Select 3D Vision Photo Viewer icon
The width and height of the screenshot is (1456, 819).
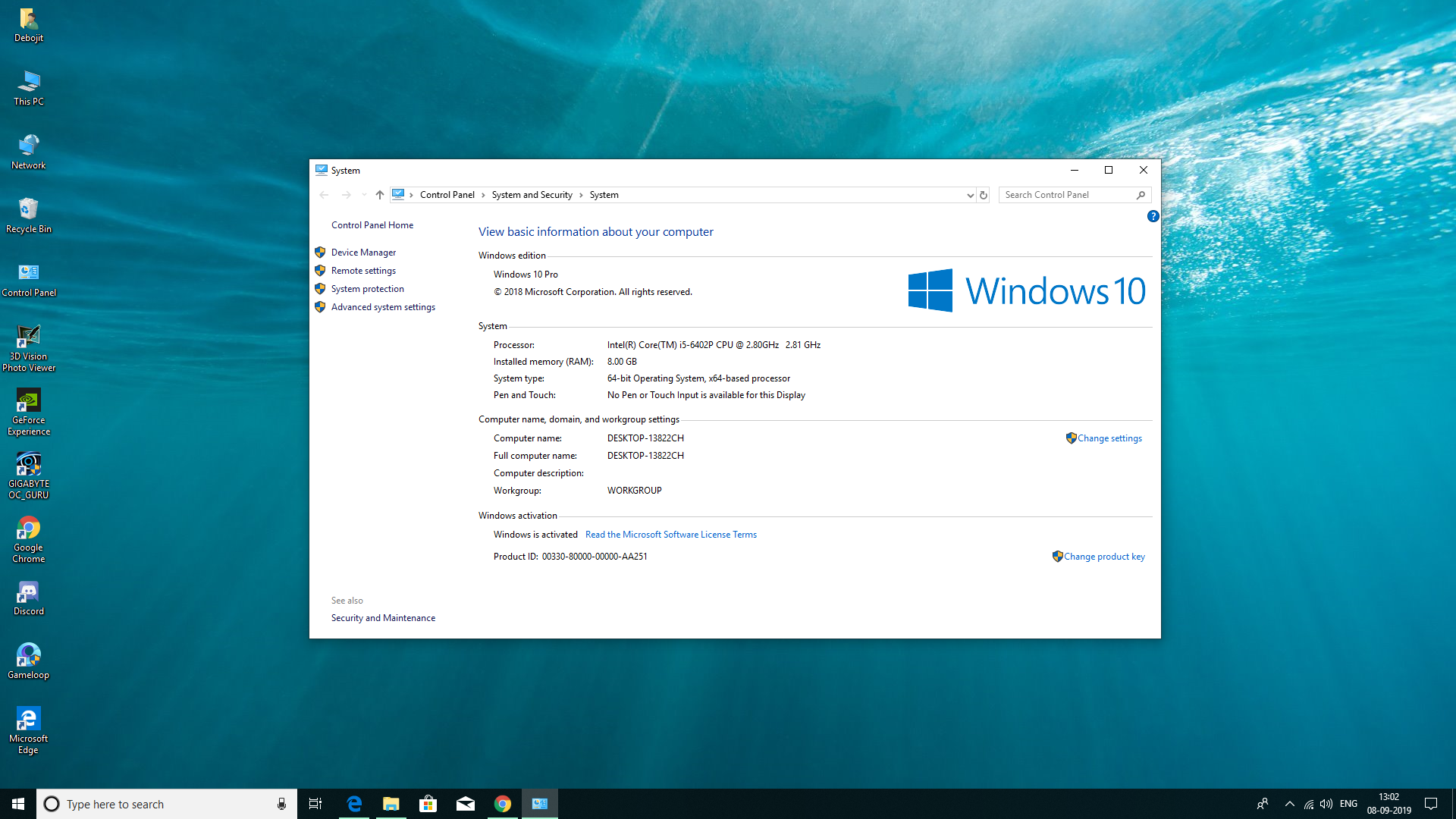(x=29, y=349)
